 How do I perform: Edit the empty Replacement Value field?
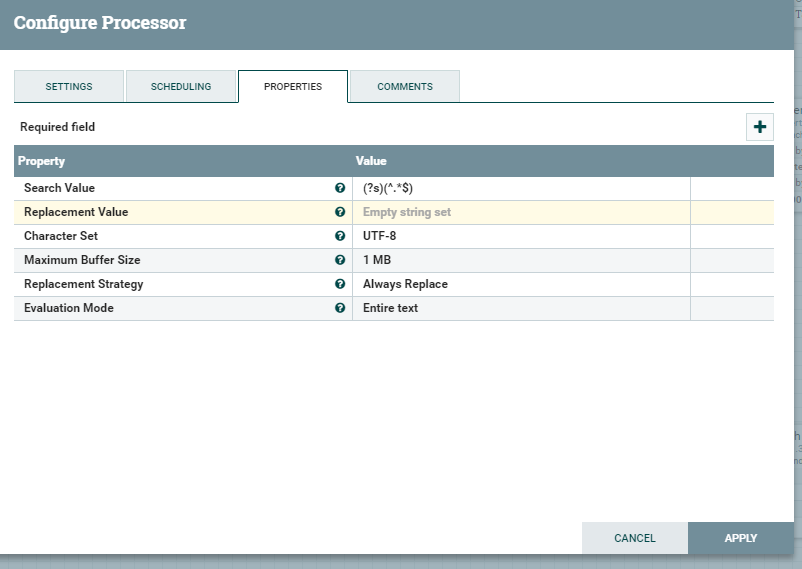520,212
